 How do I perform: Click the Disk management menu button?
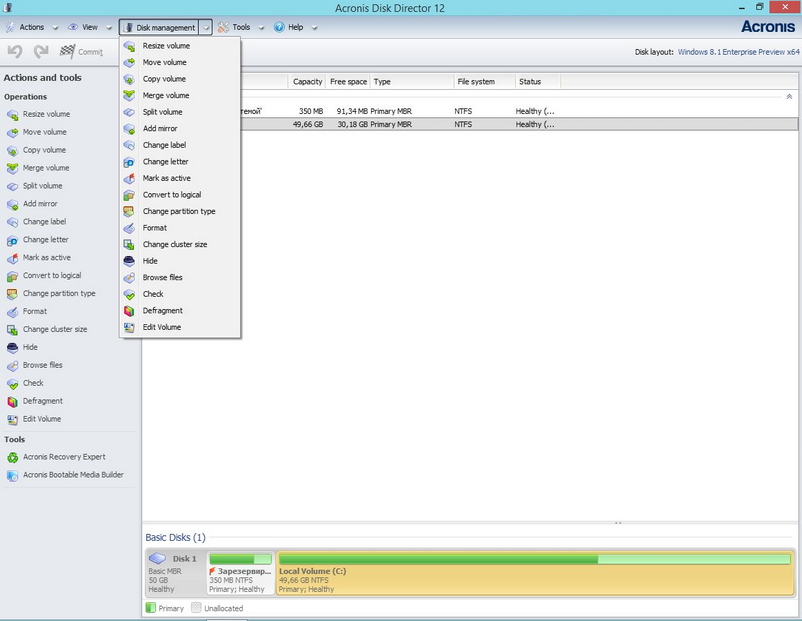pos(160,28)
